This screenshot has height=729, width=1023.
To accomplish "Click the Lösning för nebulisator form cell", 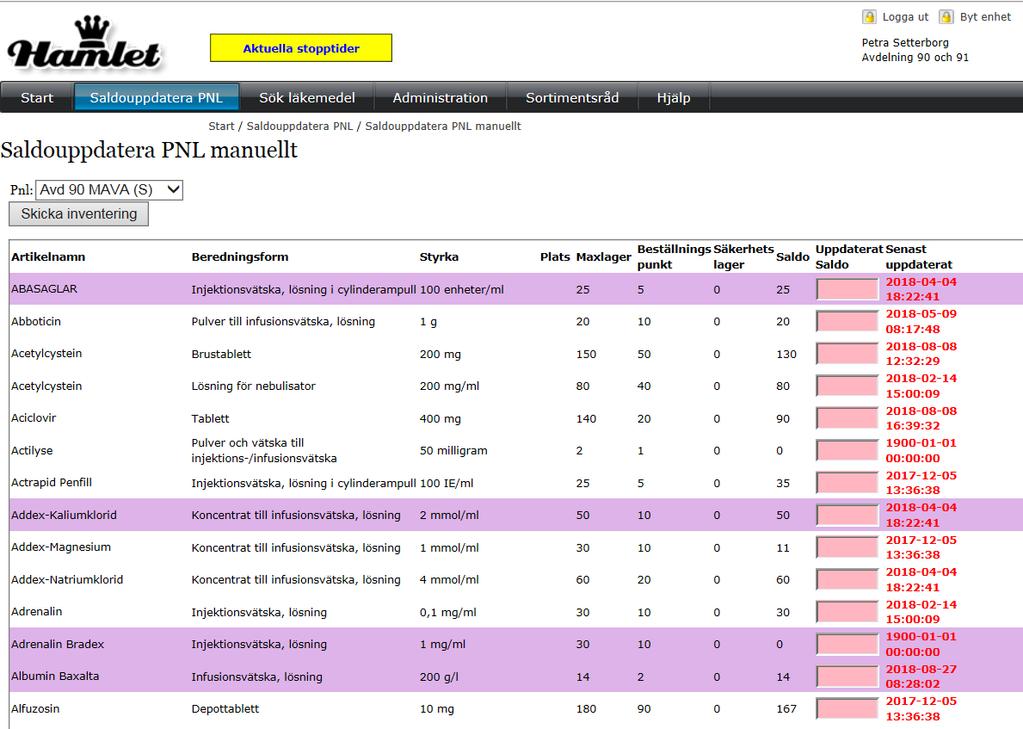I will 253,386.
